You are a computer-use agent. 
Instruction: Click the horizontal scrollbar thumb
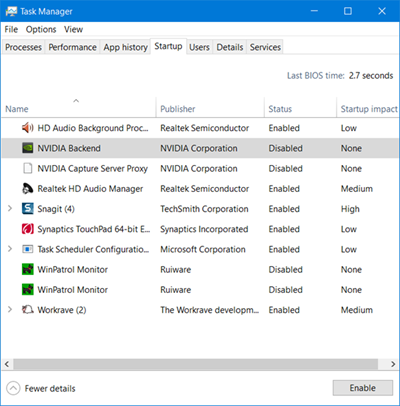point(196,364)
